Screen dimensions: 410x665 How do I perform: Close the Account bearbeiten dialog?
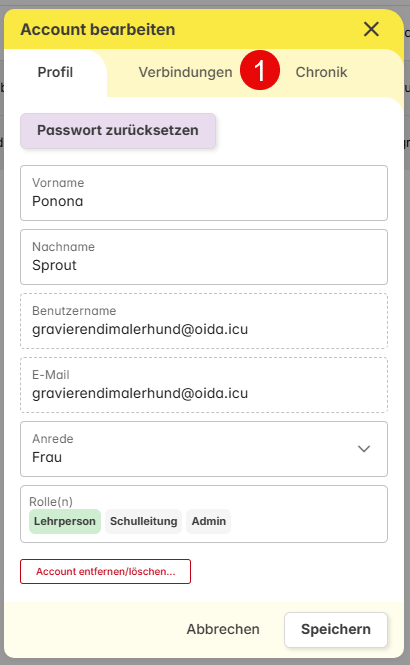coord(371,29)
